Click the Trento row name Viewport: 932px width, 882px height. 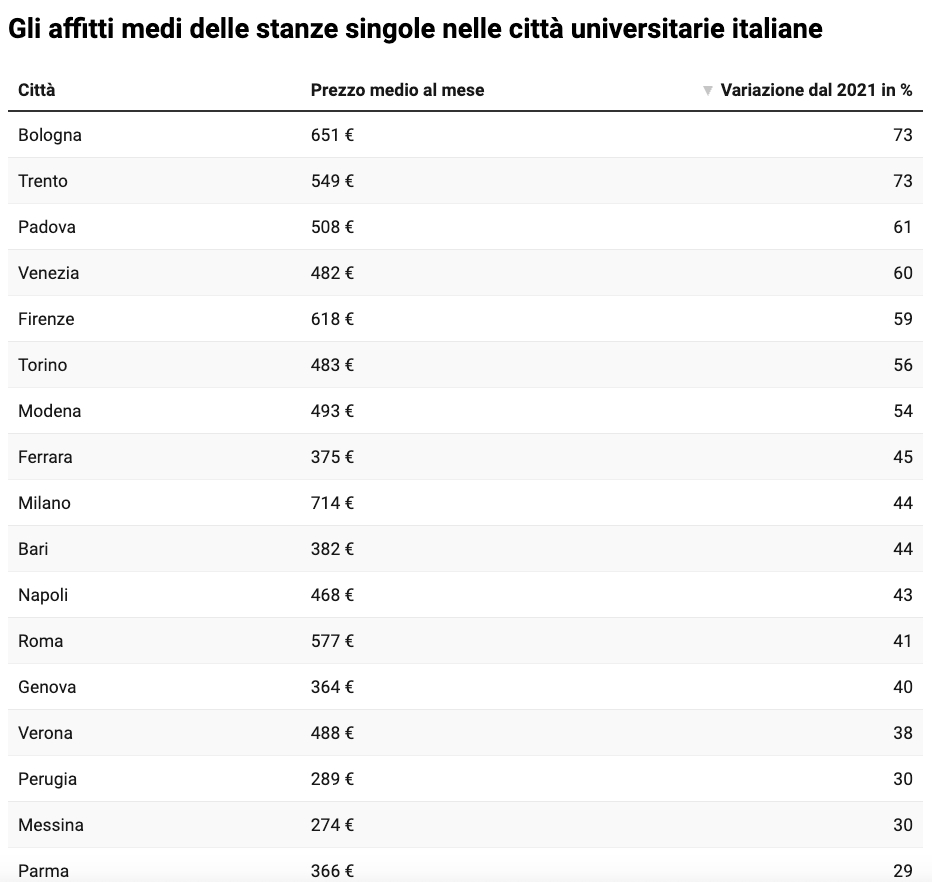(x=43, y=181)
